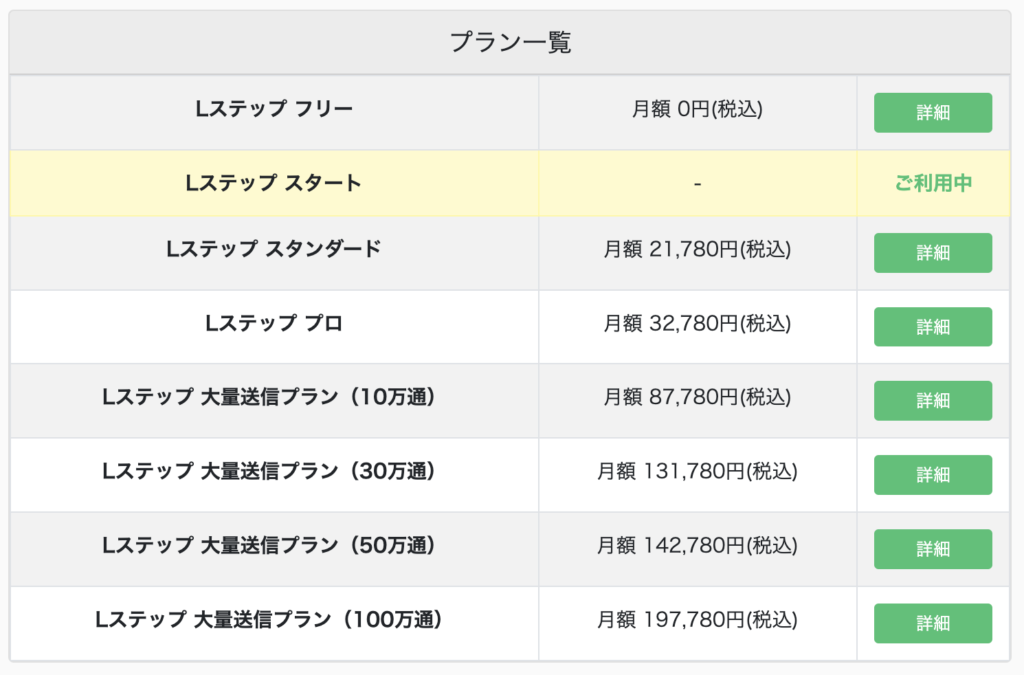Click 詳細 for 大量送信プラン（30万通）
The width and height of the screenshot is (1024, 675).
pos(933,475)
